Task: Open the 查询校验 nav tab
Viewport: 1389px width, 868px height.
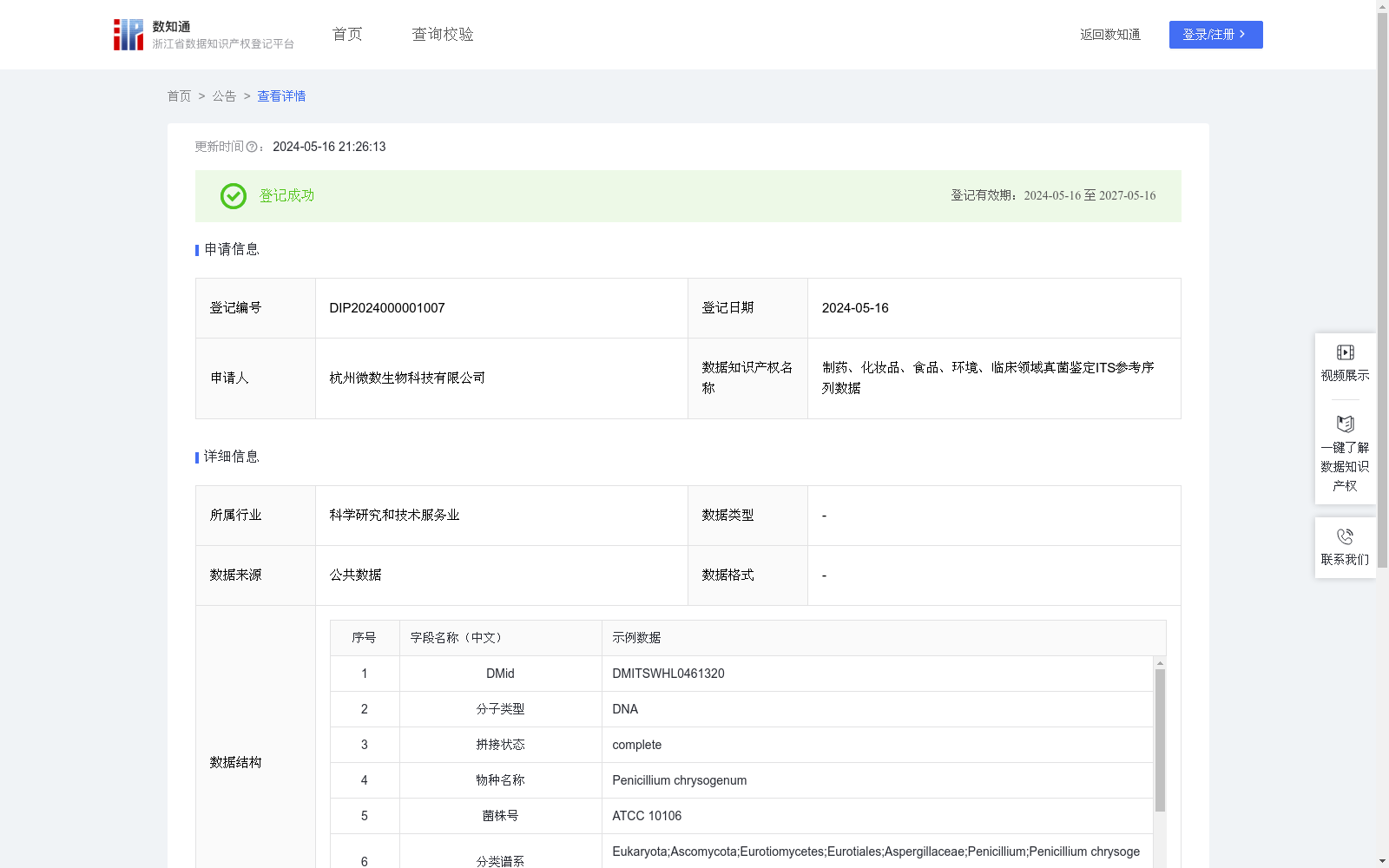Action: click(443, 35)
